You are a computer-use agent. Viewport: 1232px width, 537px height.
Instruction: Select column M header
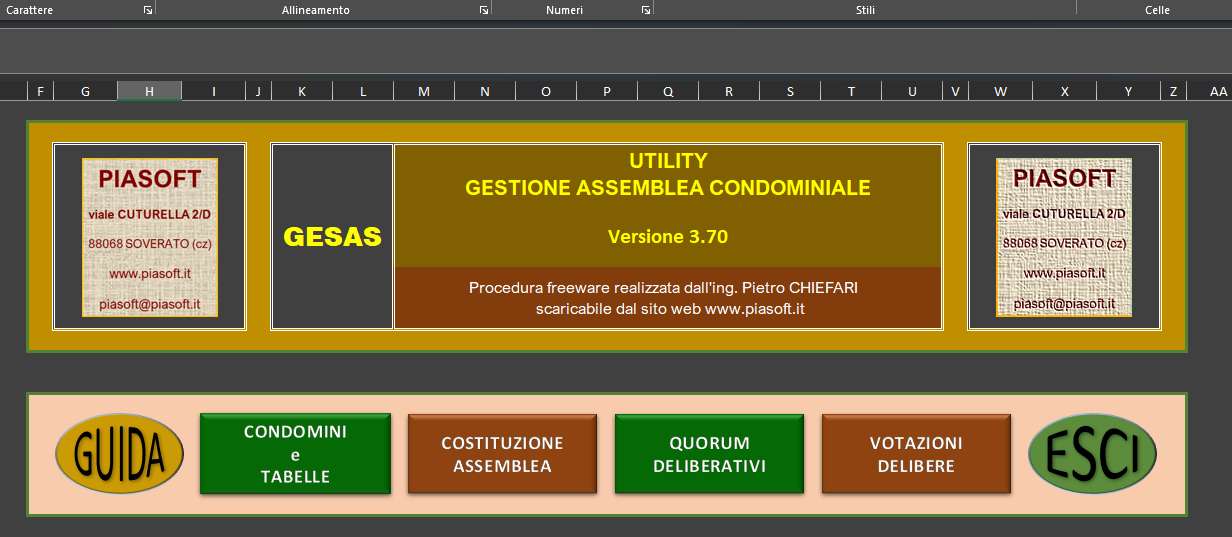[424, 91]
